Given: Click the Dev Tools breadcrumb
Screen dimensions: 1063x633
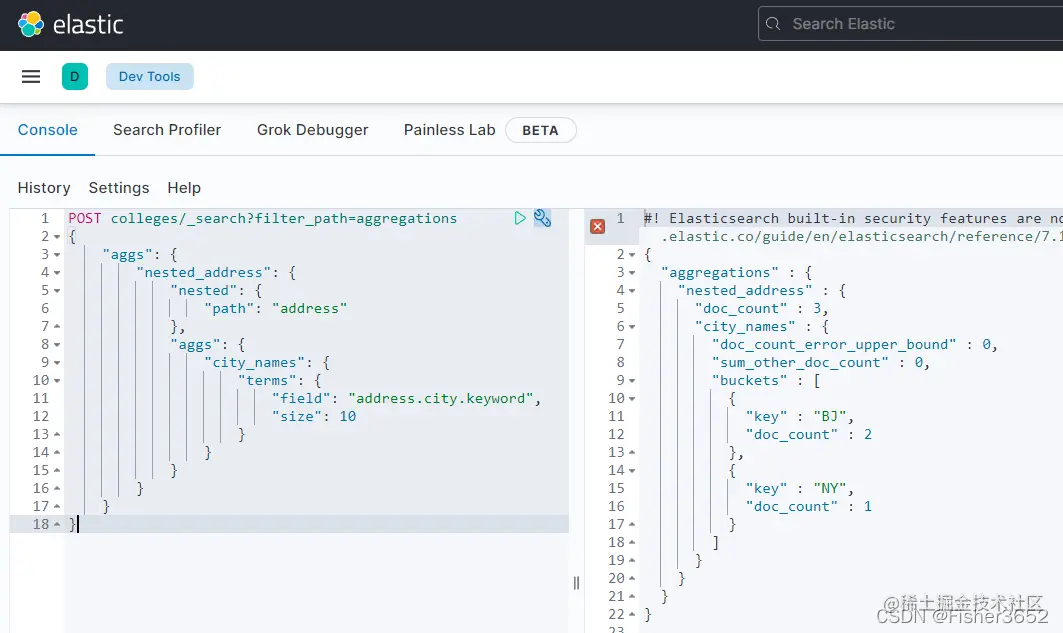Looking at the screenshot, I should (x=149, y=77).
